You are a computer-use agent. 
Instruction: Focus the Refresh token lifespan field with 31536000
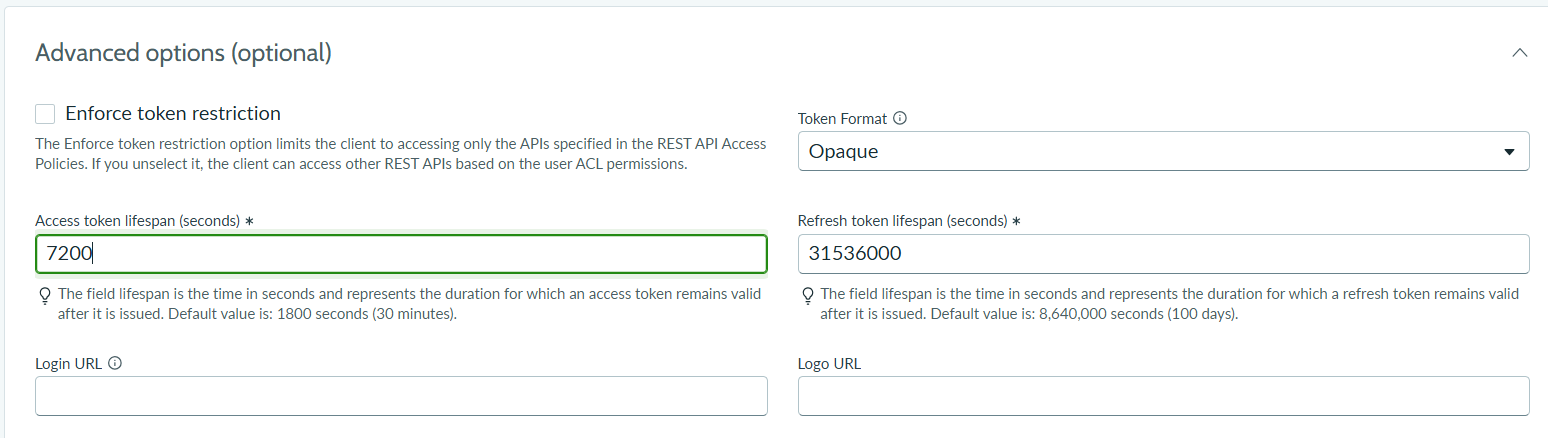tap(1163, 254)
